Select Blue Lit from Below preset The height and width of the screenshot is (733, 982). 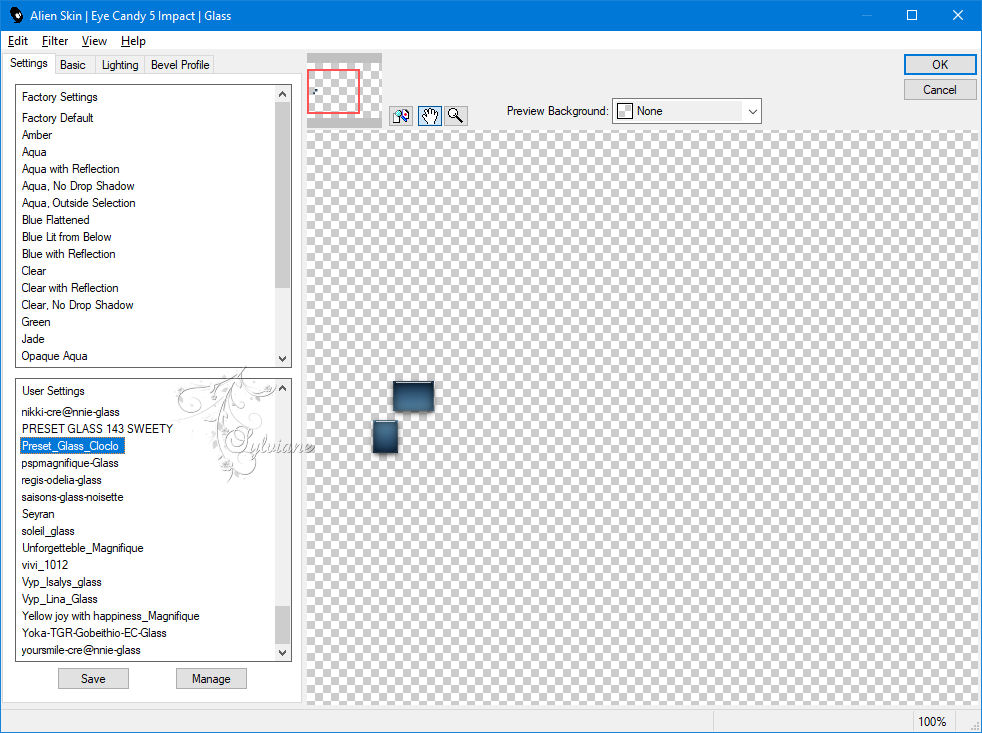click(x=66, y=237)
